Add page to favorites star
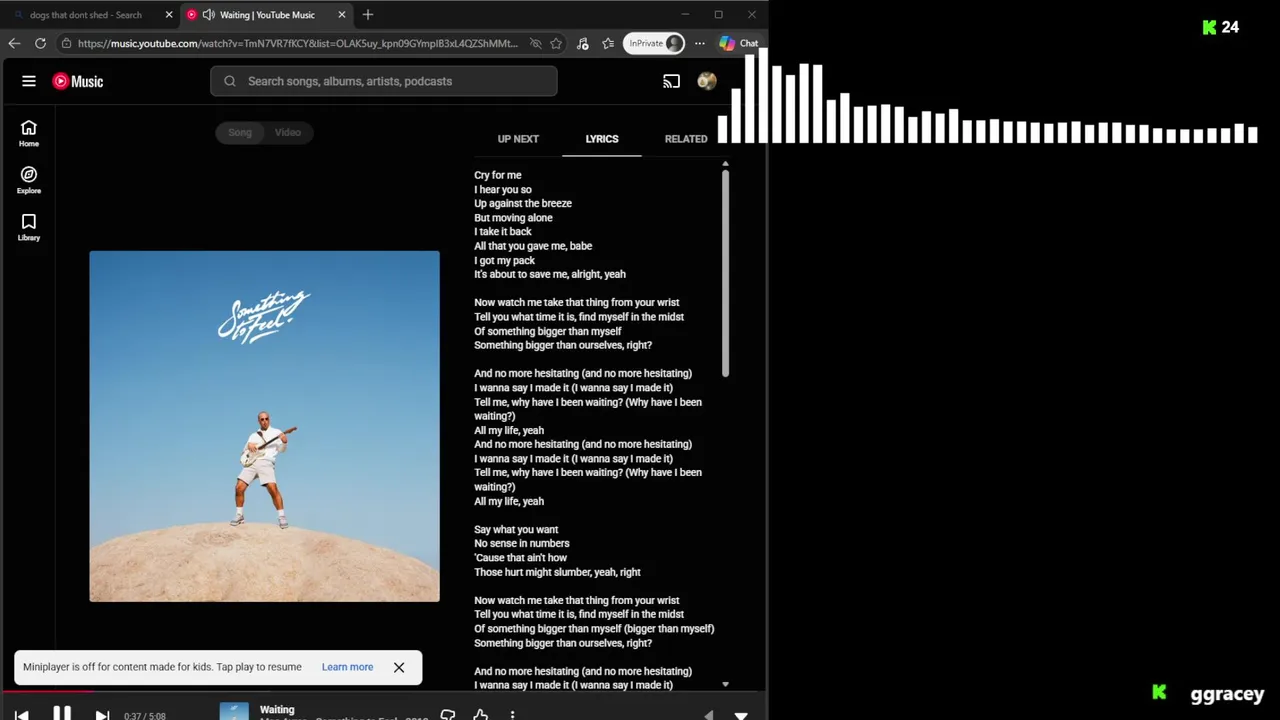Screen dimensions: 1280x720 tap(556, 43)
